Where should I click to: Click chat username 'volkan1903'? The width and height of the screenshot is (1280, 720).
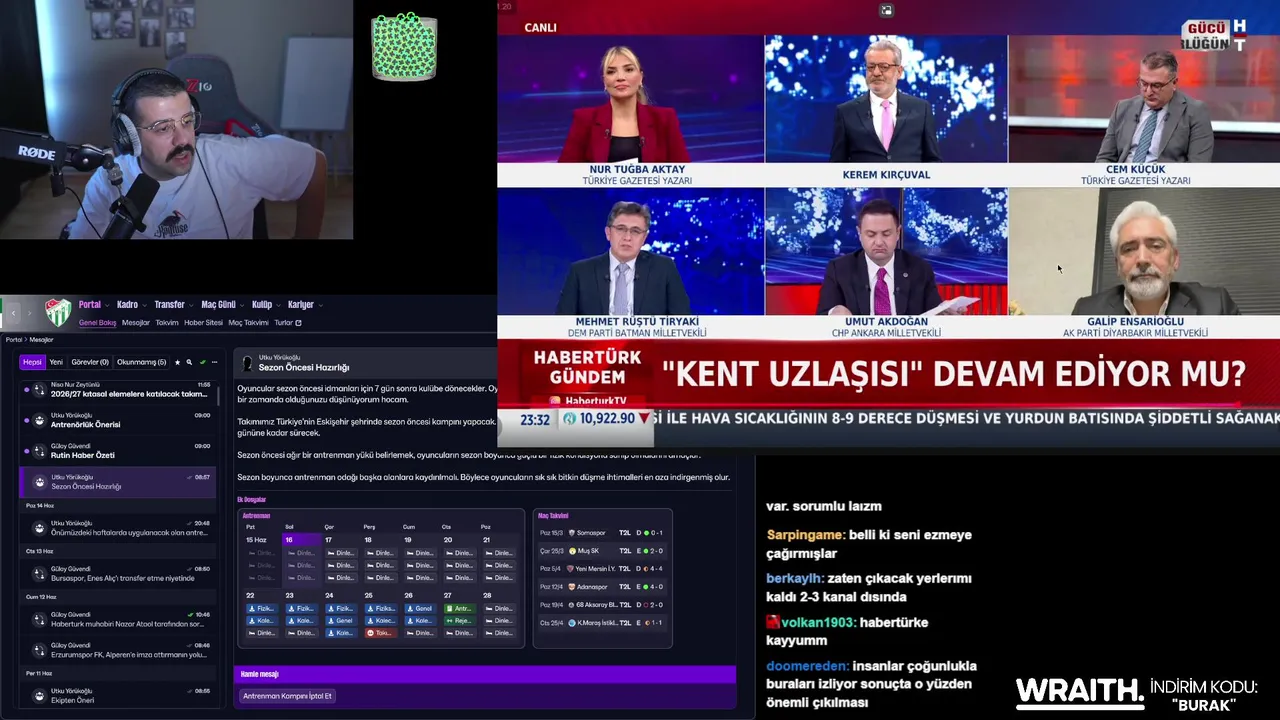(817, 622)
